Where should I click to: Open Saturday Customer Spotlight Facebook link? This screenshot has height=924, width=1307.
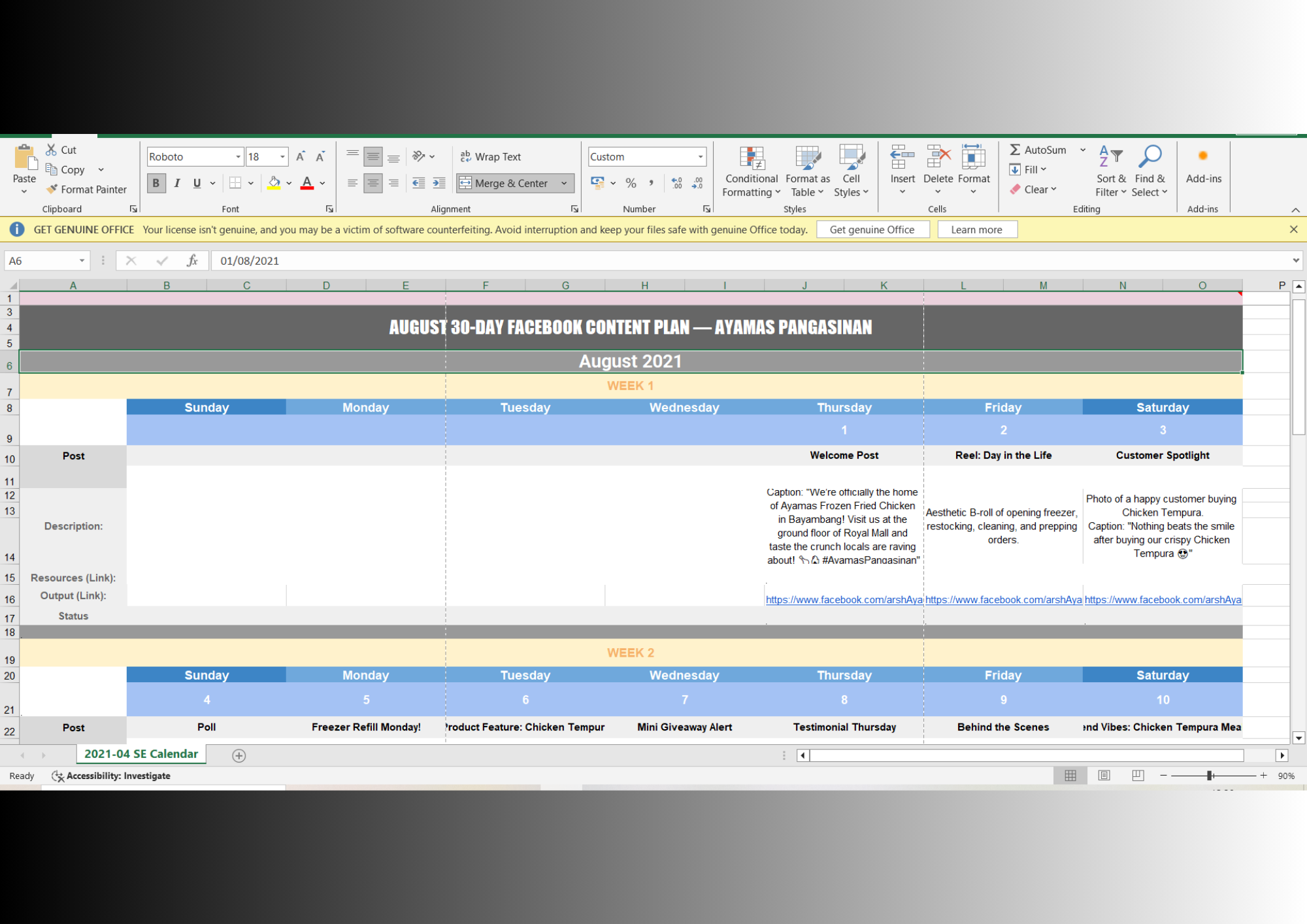point(1163,600)
